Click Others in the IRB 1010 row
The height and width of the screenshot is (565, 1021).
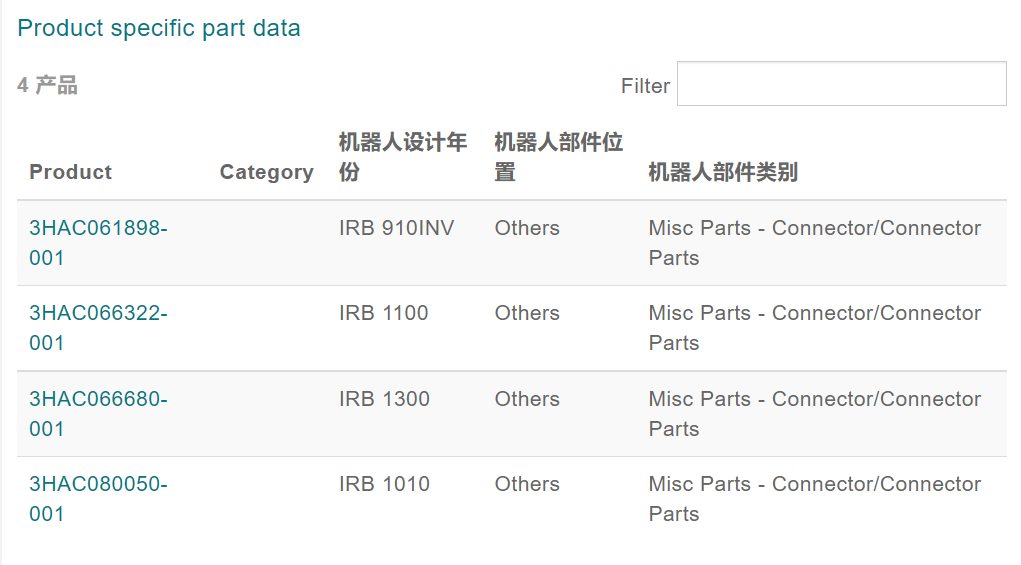coord(527,484)
